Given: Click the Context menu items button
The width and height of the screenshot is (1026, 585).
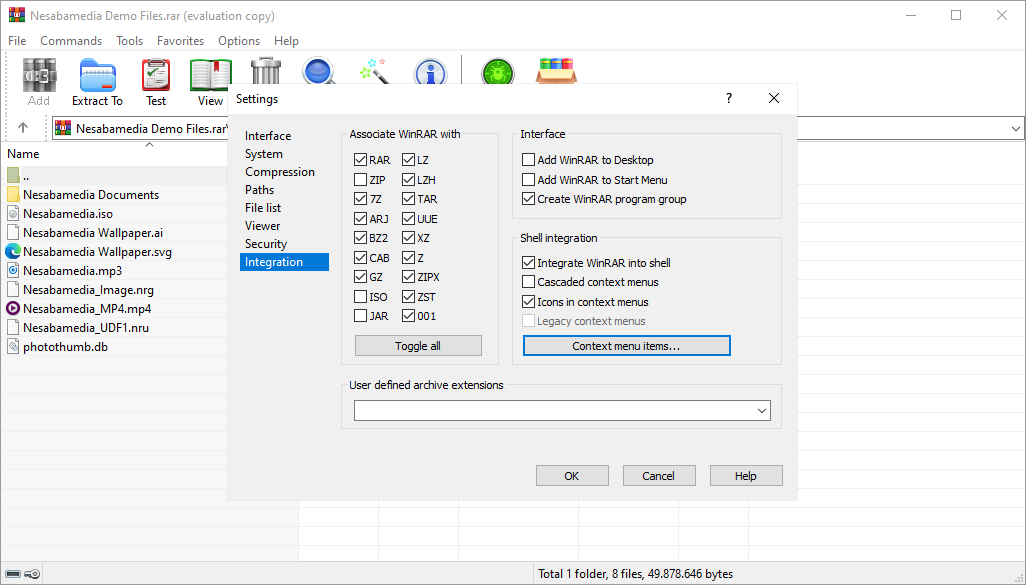Looking at the screenshot, I should click(626, 346).
